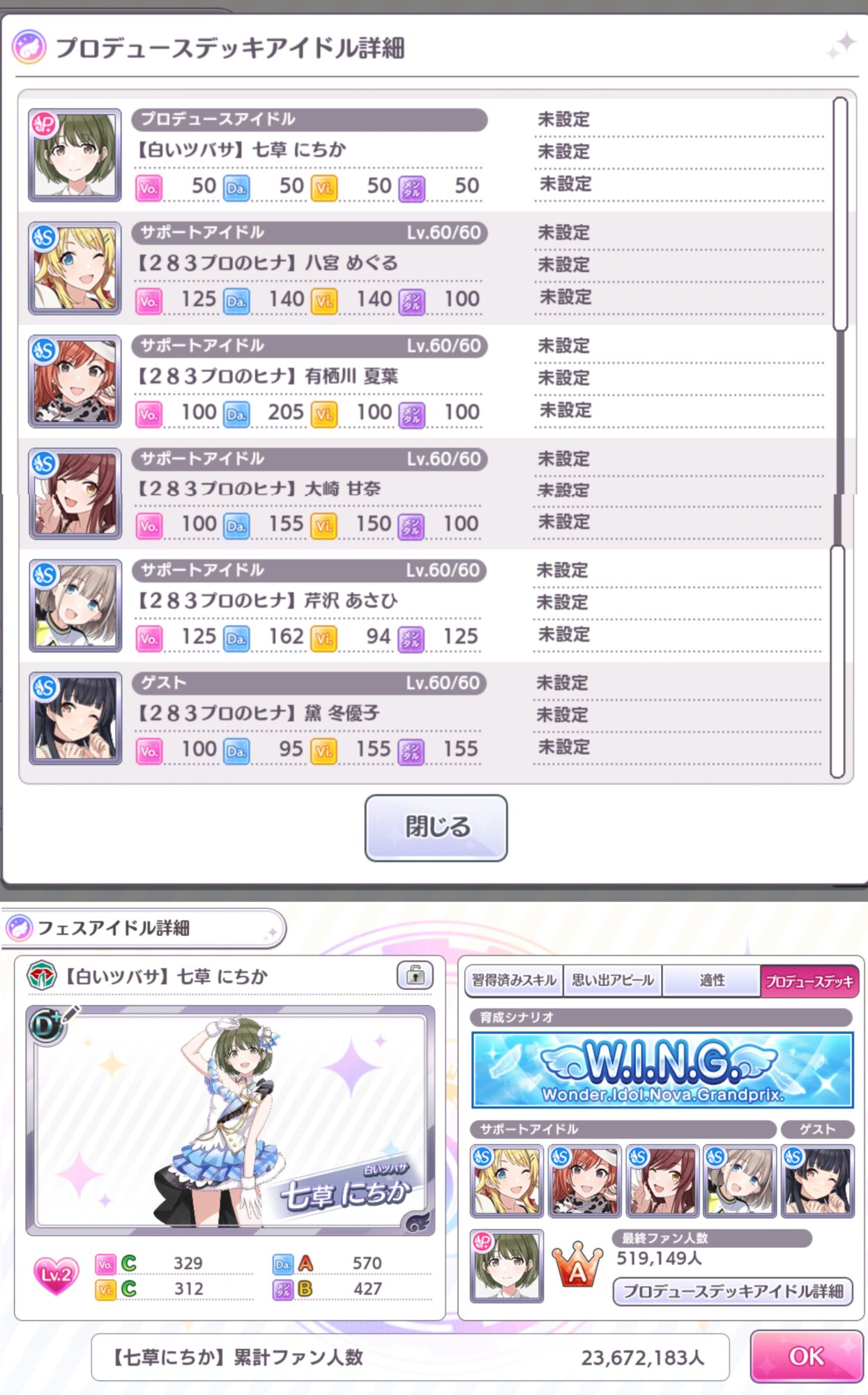Click the 閉じる button
The height and width of the screenshot is (1395, 868).
coord(436,827)
